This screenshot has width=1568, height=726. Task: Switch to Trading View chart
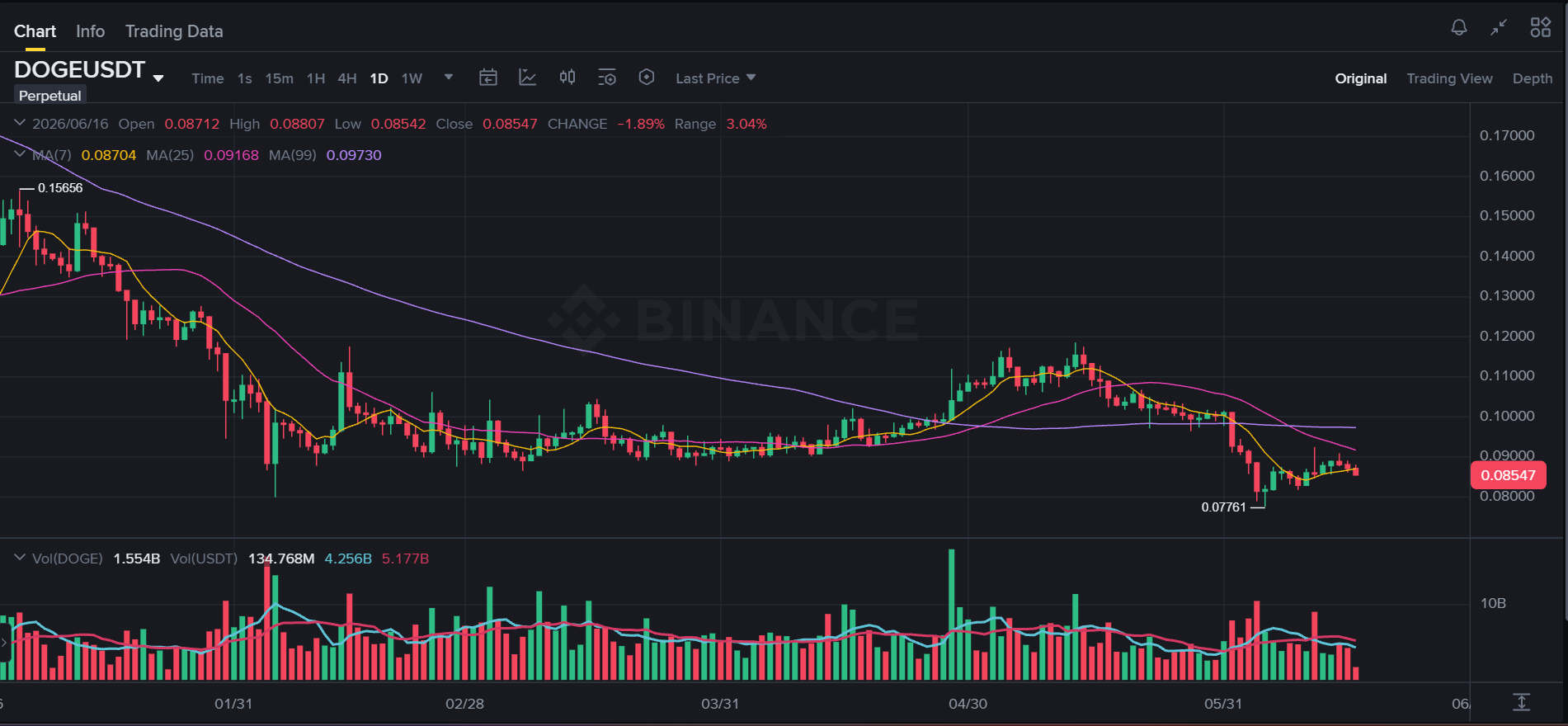tap(1449, 78)
